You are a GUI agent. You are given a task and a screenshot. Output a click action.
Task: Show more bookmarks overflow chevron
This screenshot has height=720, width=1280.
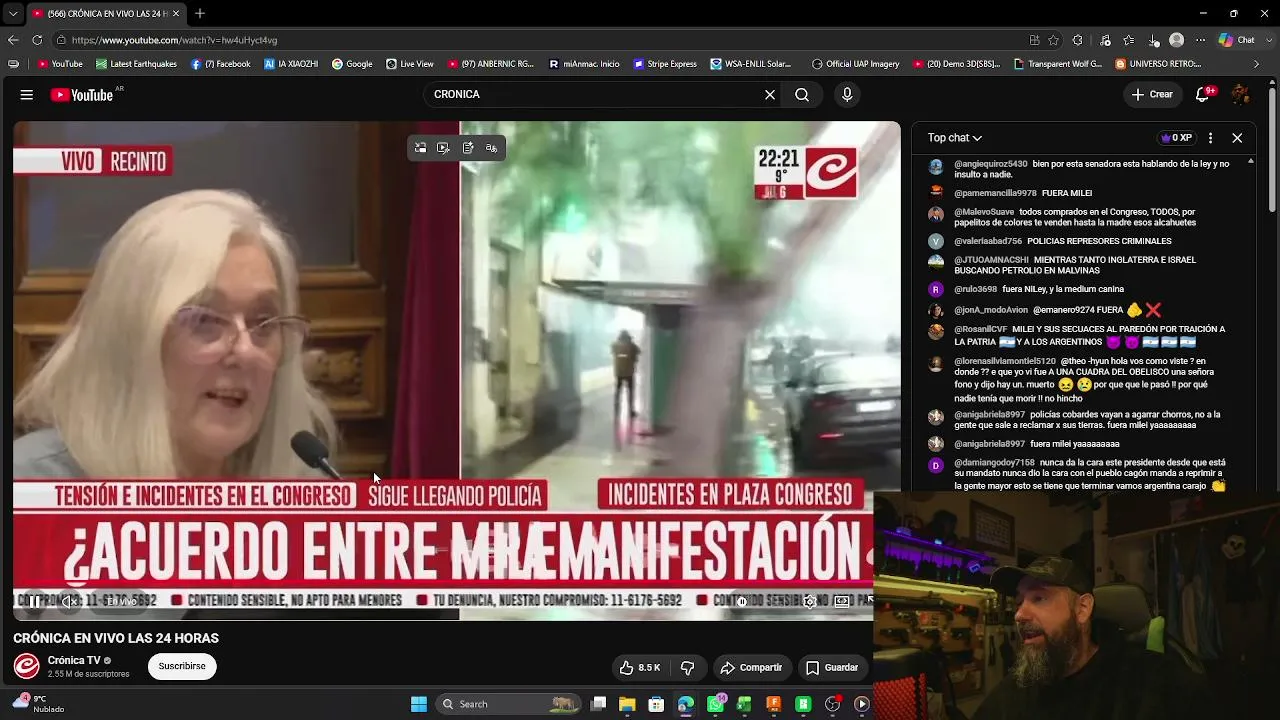point(1257,64)
